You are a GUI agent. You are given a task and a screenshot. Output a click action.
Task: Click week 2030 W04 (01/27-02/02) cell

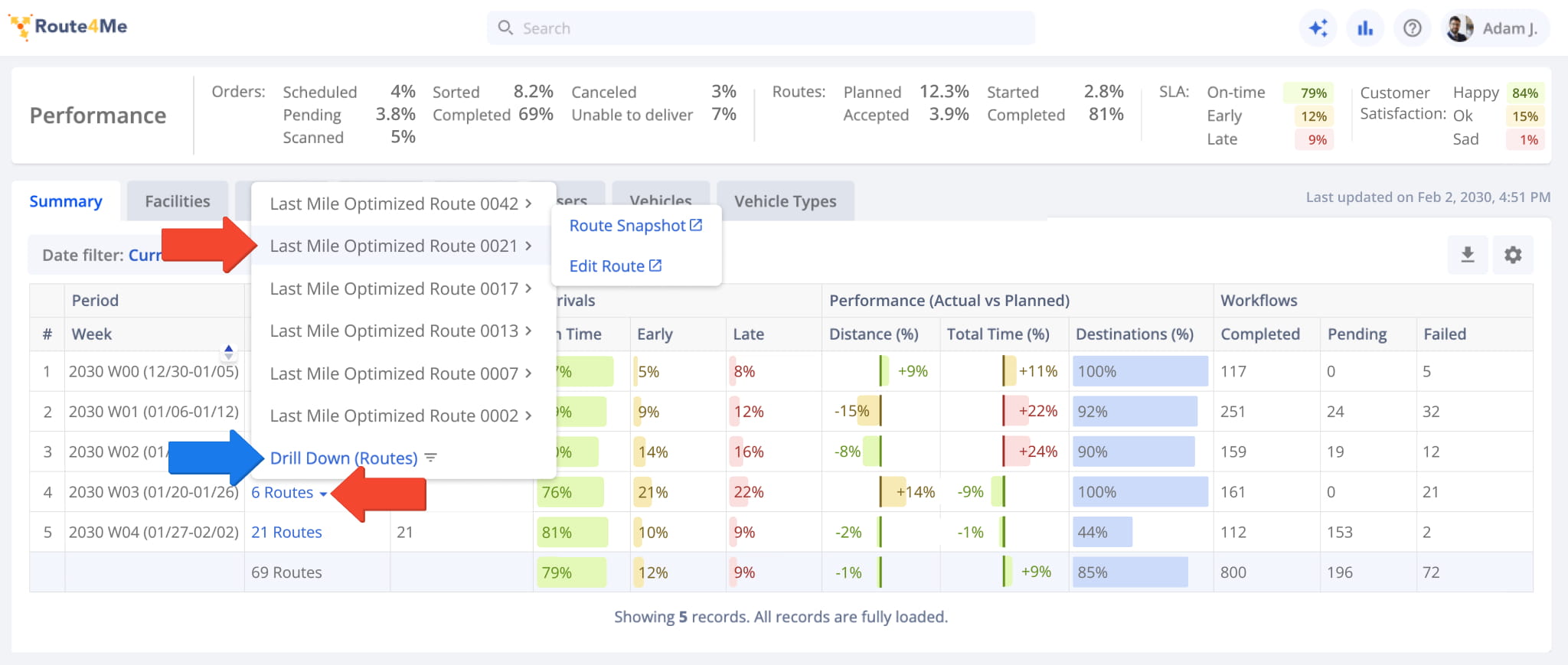click(154, 532)
